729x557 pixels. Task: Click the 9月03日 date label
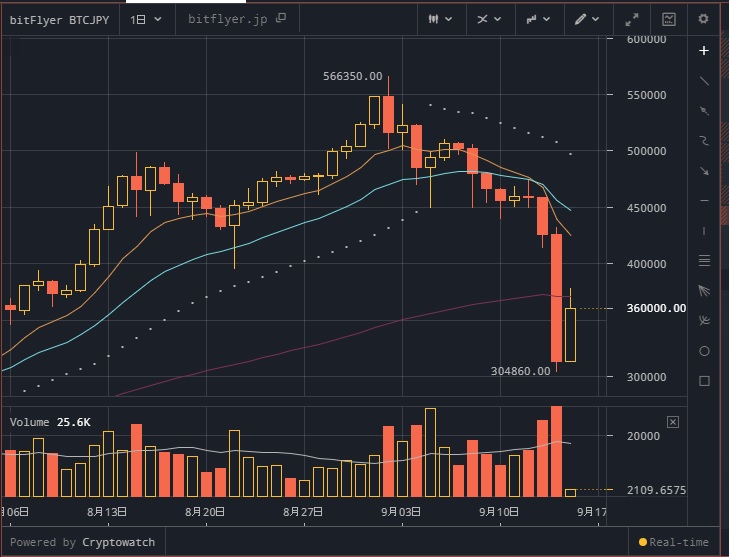click(401, 512)
